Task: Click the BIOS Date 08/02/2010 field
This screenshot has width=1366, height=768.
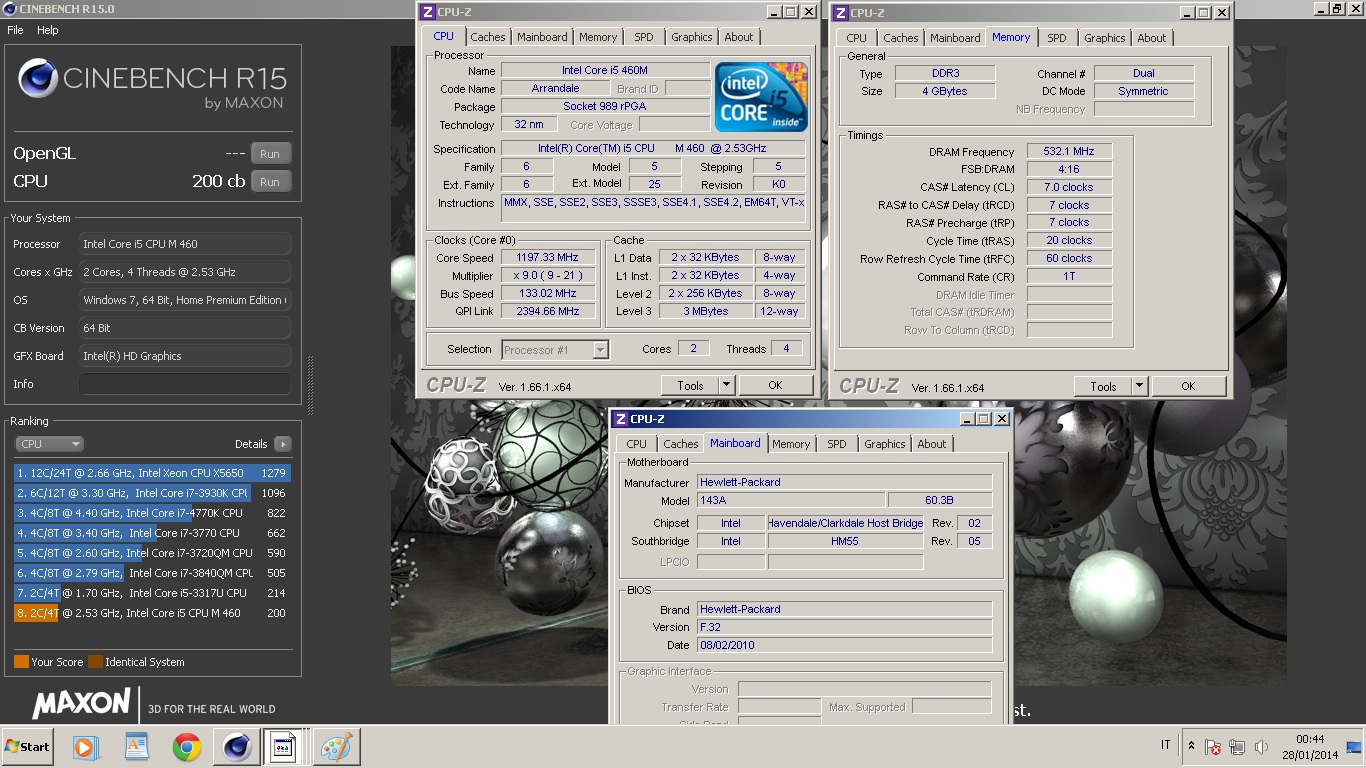Action: (x=844, y=645)
